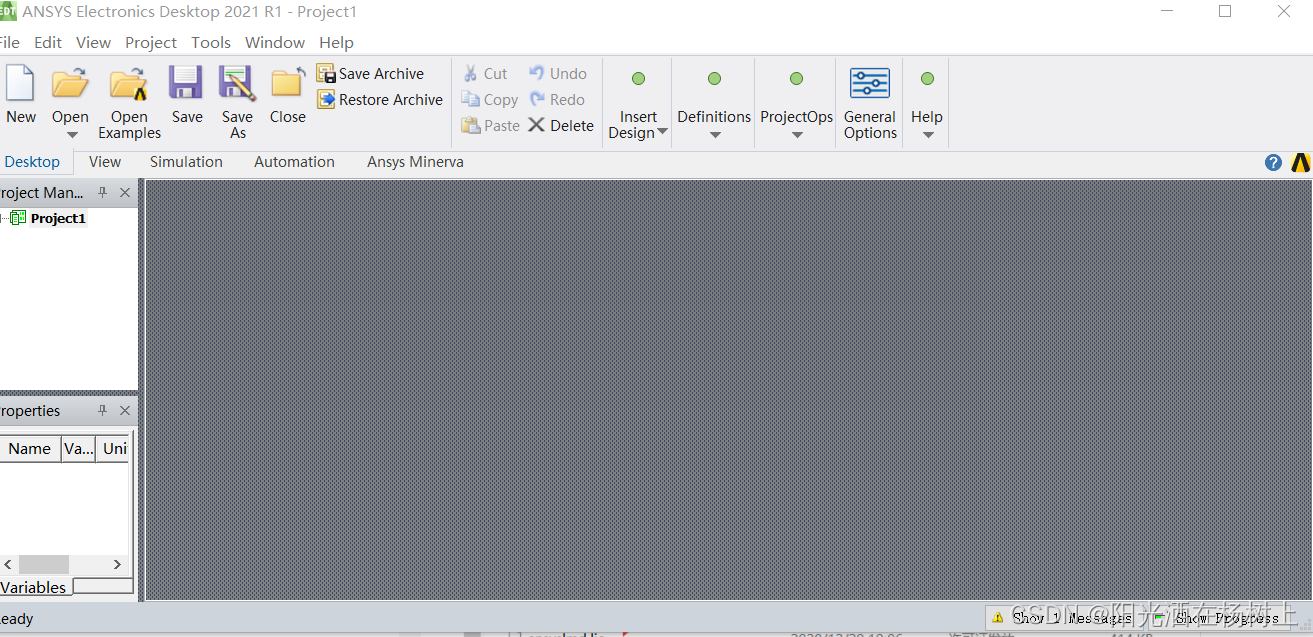Close the project with the Close icon
This screenshot has width=1313, height=637.
(288, 83)
